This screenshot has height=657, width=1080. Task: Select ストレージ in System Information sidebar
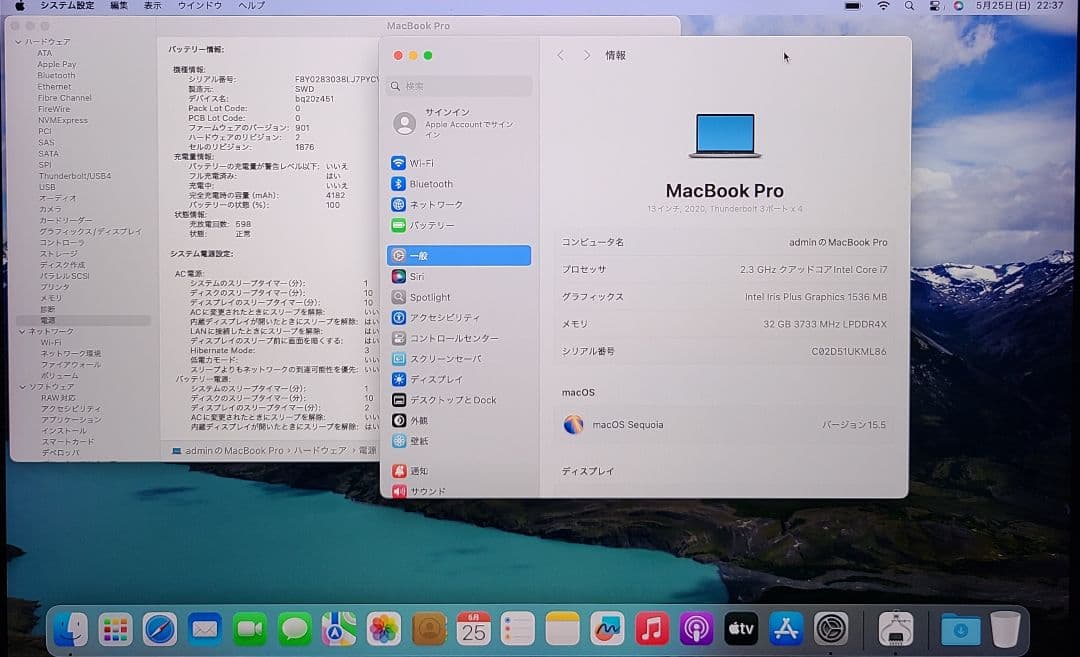pos(59,254)
